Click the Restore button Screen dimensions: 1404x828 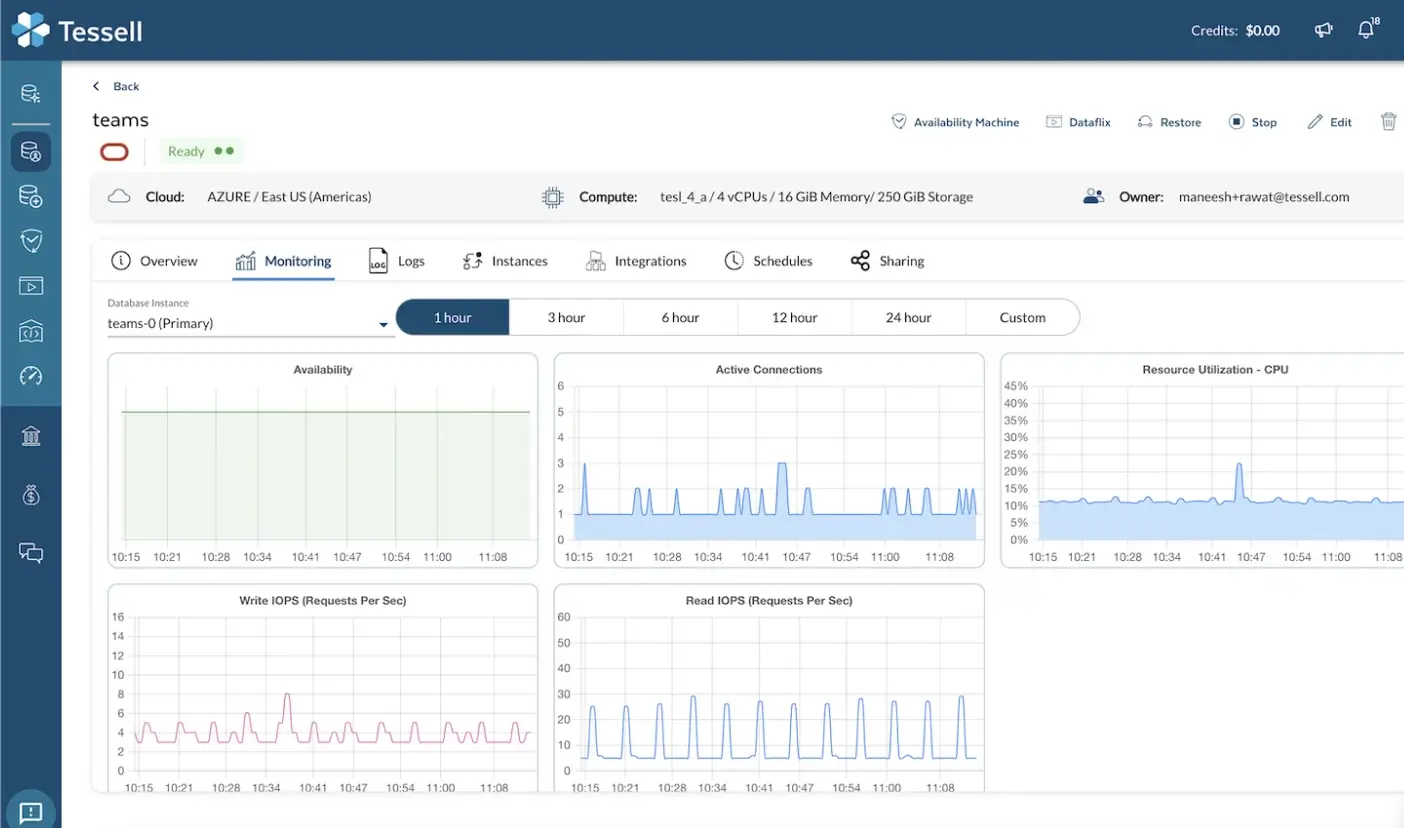[1169, 122]
